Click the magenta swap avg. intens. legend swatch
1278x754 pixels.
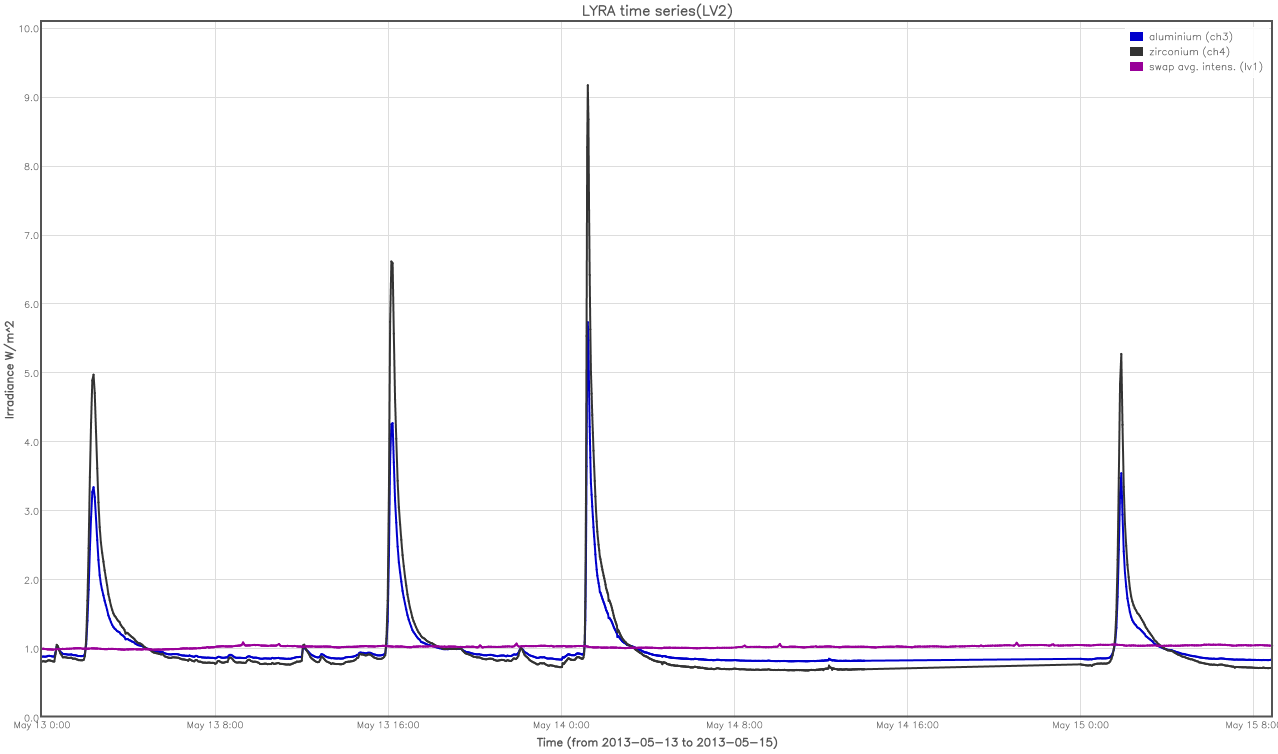coord(1135,67)
